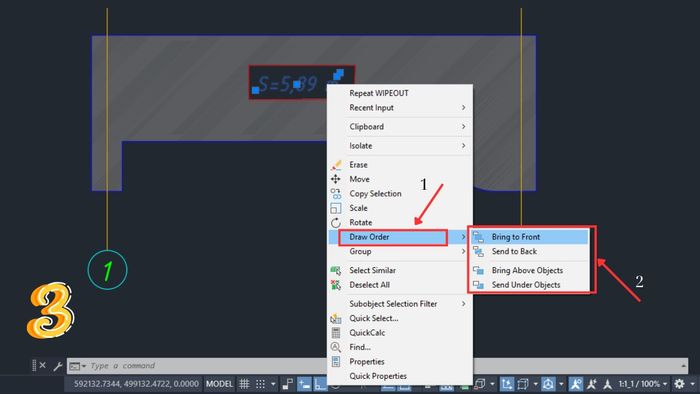Click the wrench customize icon on command line
Screen dimensions: 700x394
[58, 366]
